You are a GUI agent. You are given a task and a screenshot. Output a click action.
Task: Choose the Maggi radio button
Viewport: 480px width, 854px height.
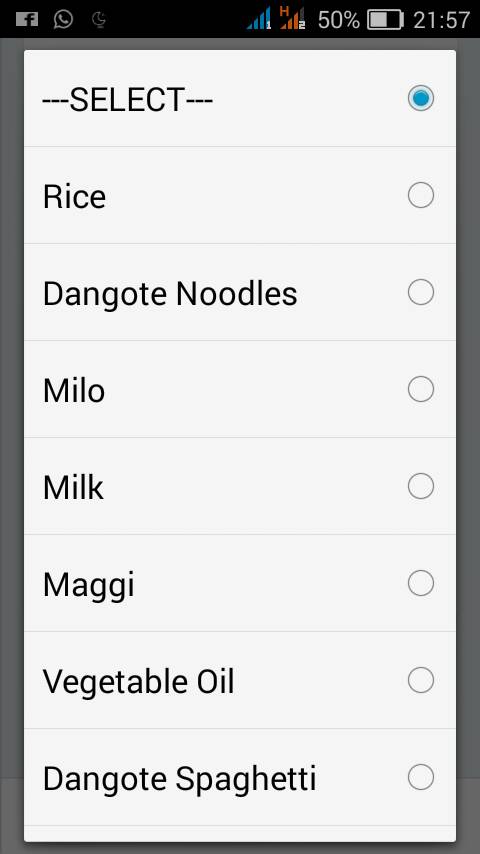(x=421, y=583)
